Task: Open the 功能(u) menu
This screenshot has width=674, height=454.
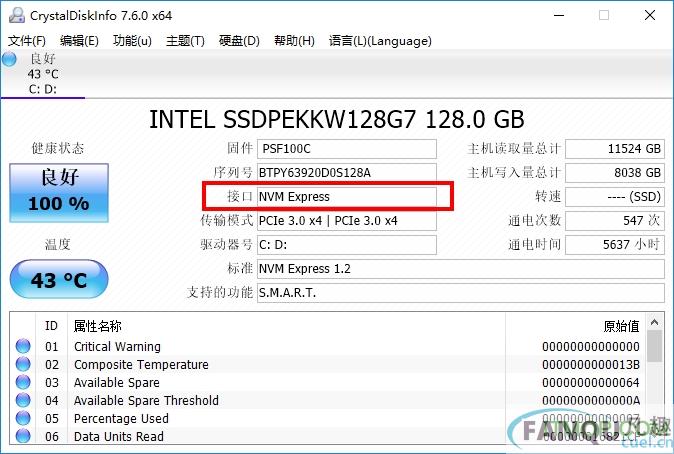Action: 132,41
